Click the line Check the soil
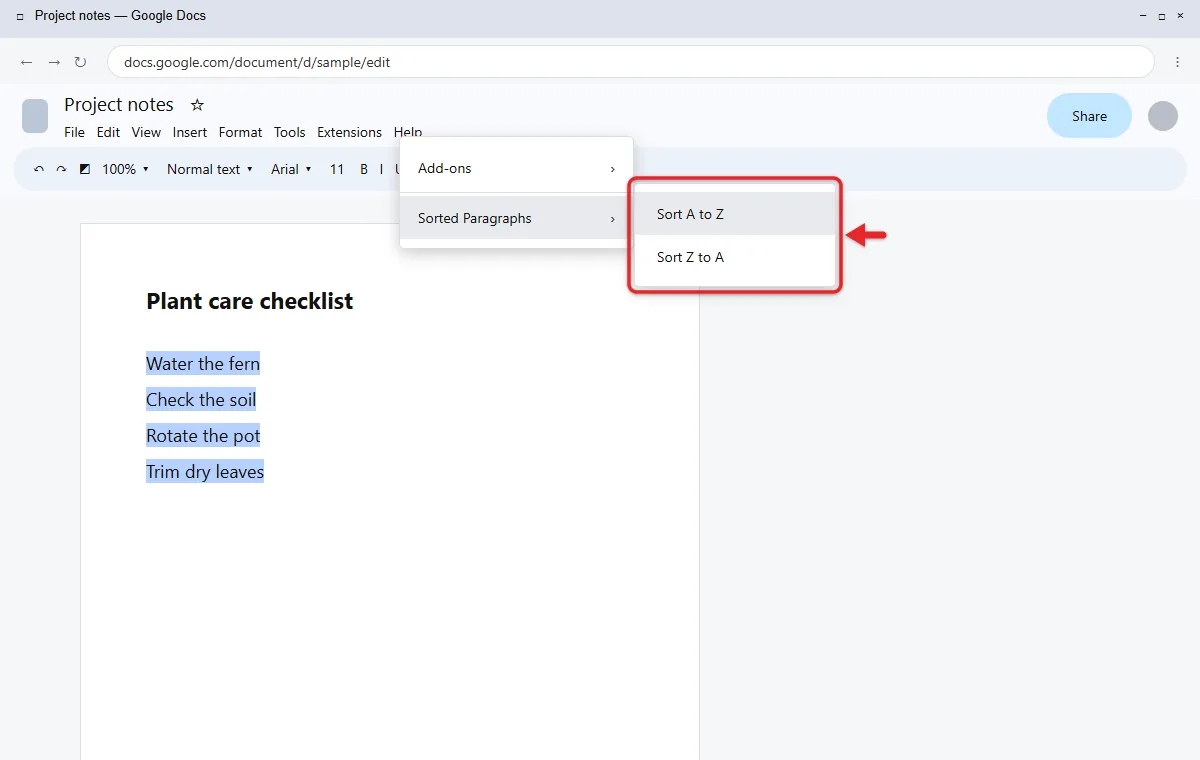This screenshot has height=760, width=1200. (x=201, y=400)
